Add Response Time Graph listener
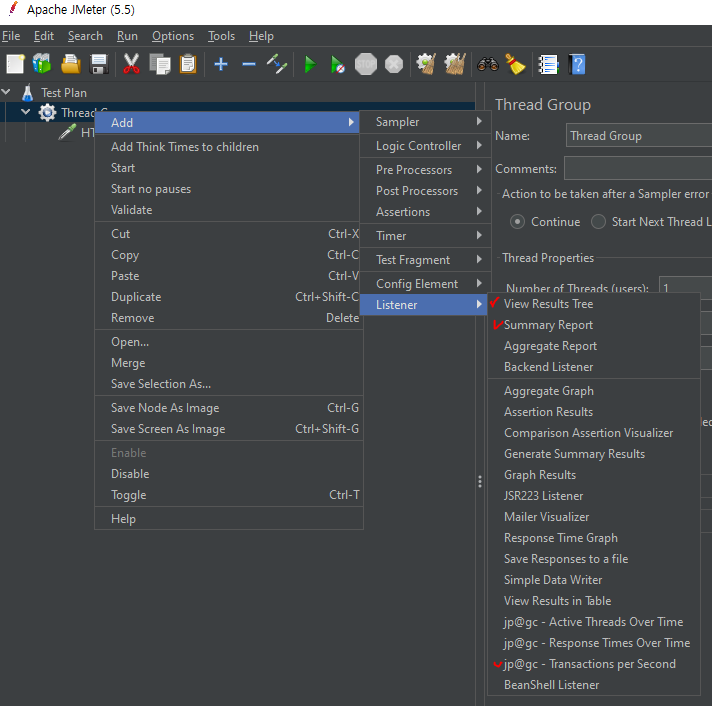The height and width of the screenshot is (706, 712). (593, 538)
